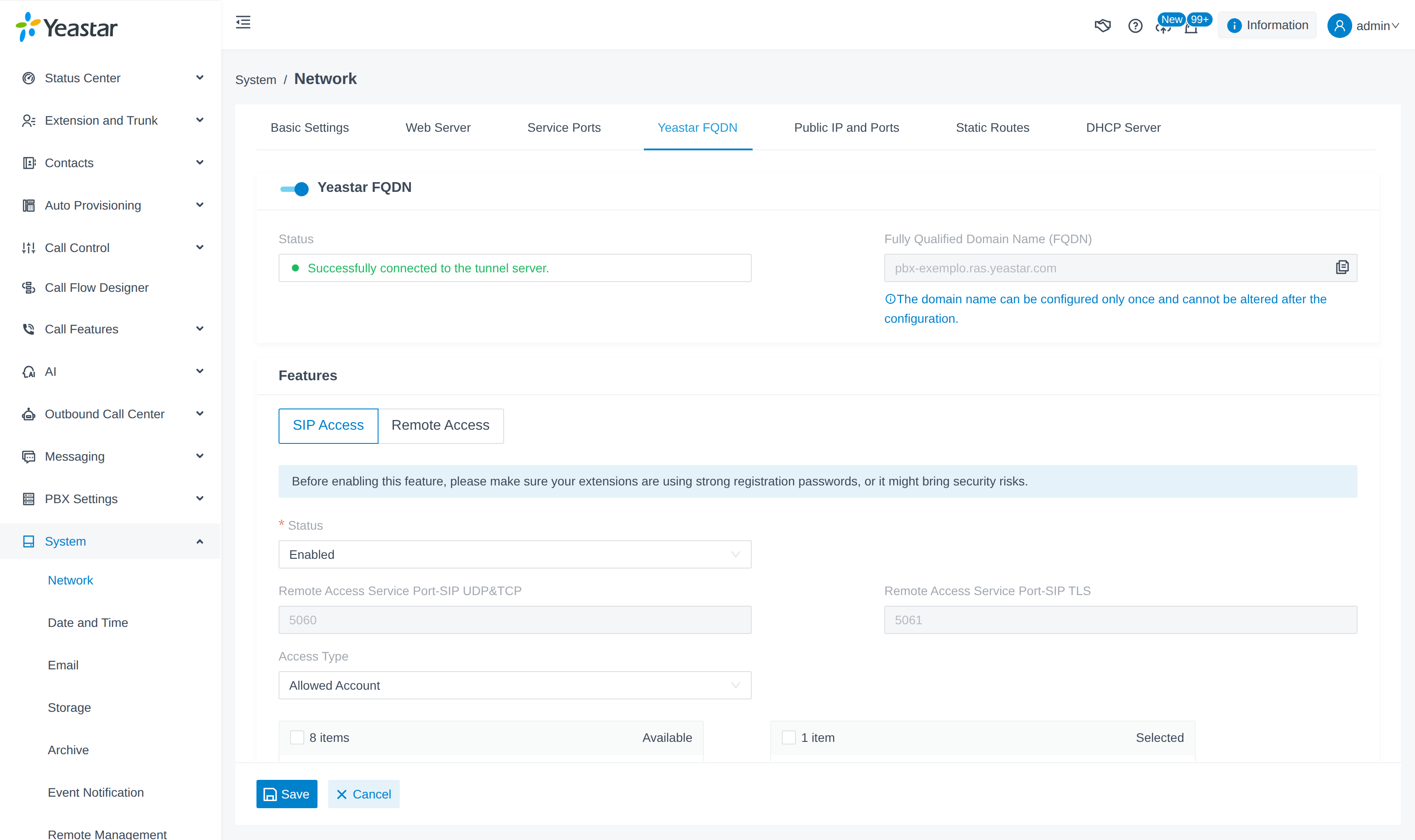The image size is (1415, 840).
Task: Open Email settings under System
Action: pos(63,665)
